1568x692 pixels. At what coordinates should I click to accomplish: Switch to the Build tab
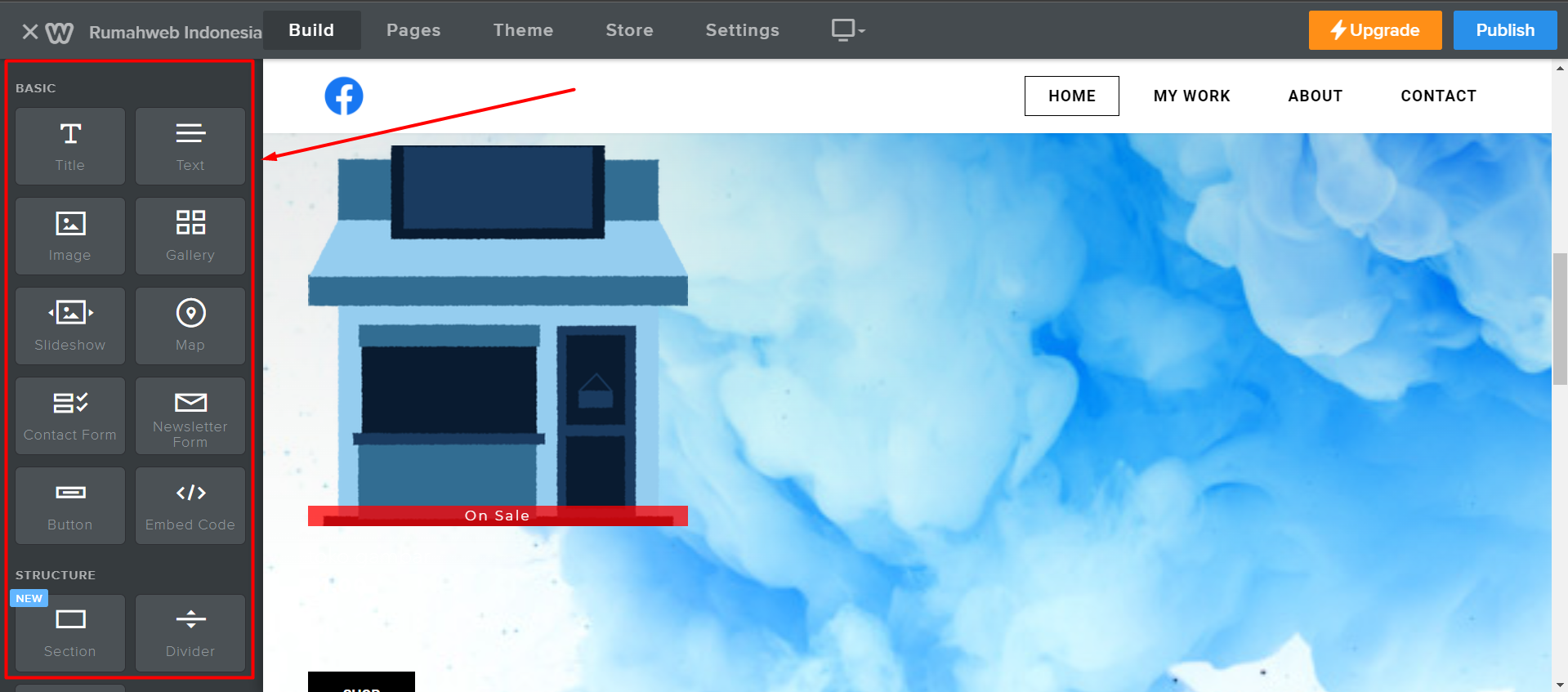[311, 30]
